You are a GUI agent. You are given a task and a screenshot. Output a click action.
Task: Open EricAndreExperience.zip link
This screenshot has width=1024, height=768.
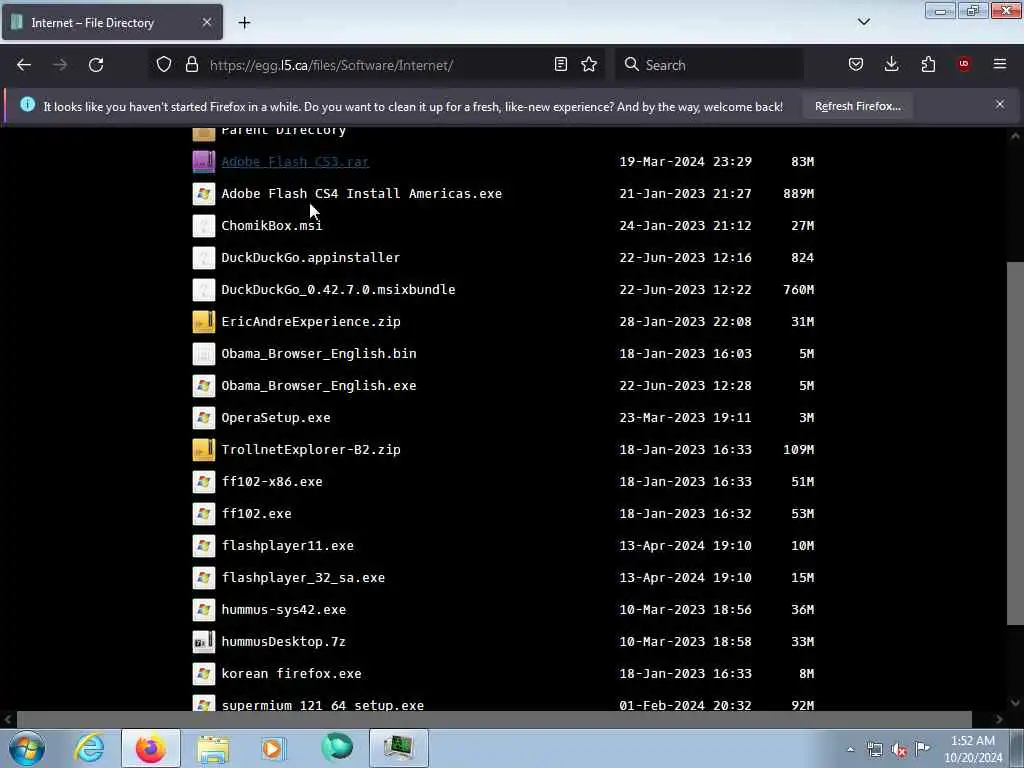click(x=311, y=321)
